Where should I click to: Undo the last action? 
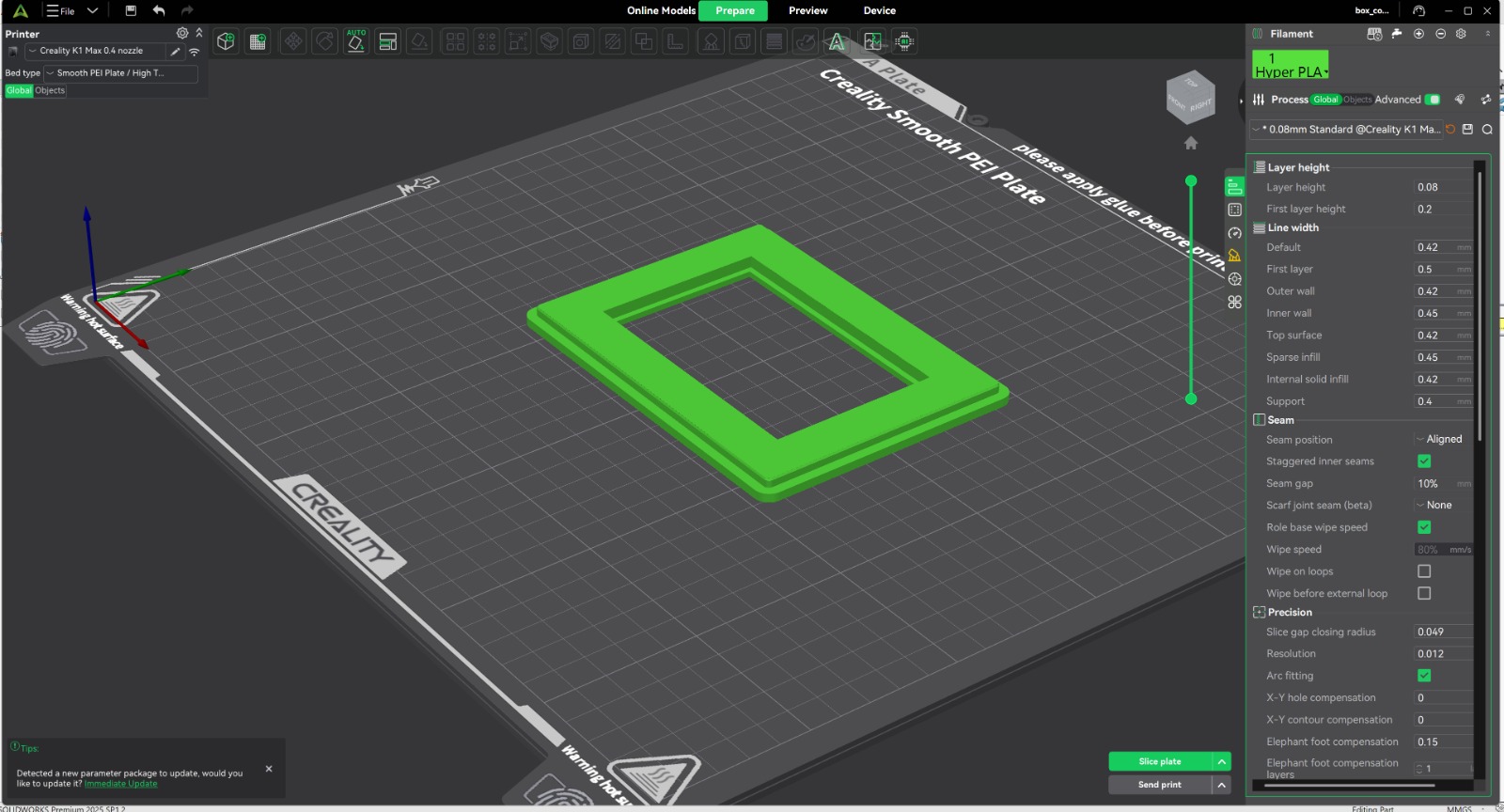tap(159, 10)
